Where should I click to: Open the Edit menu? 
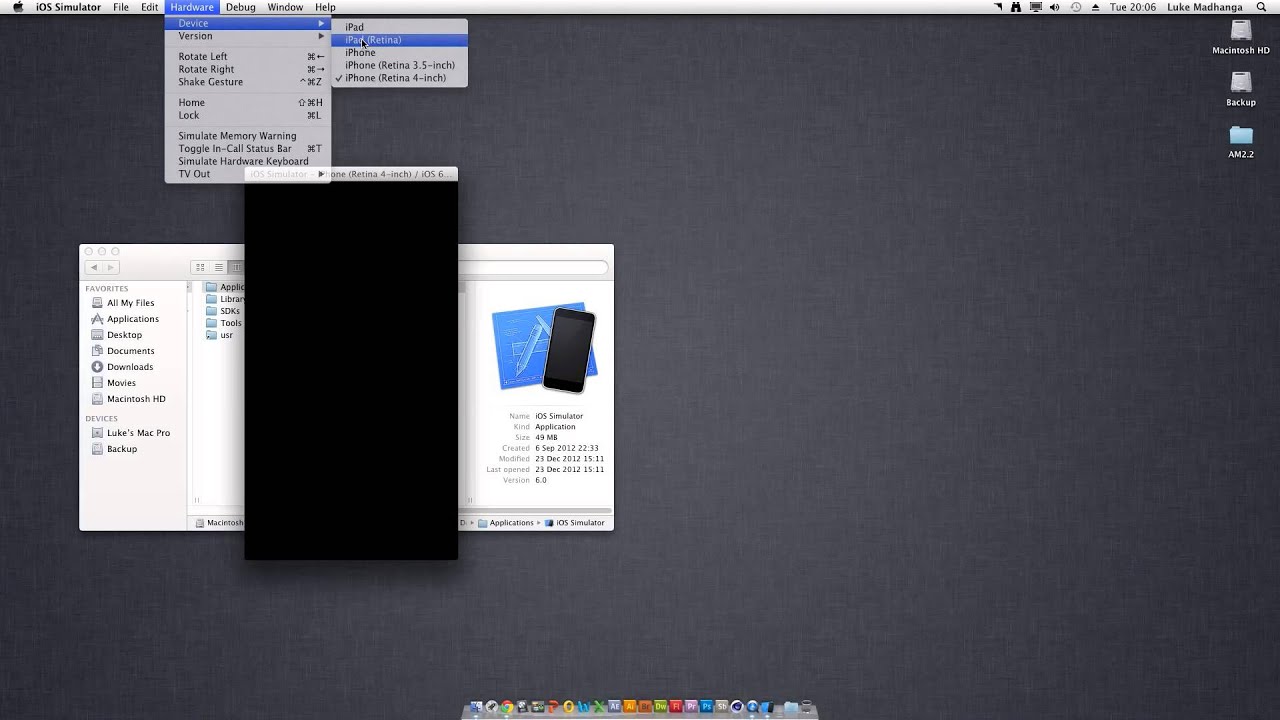149,7
